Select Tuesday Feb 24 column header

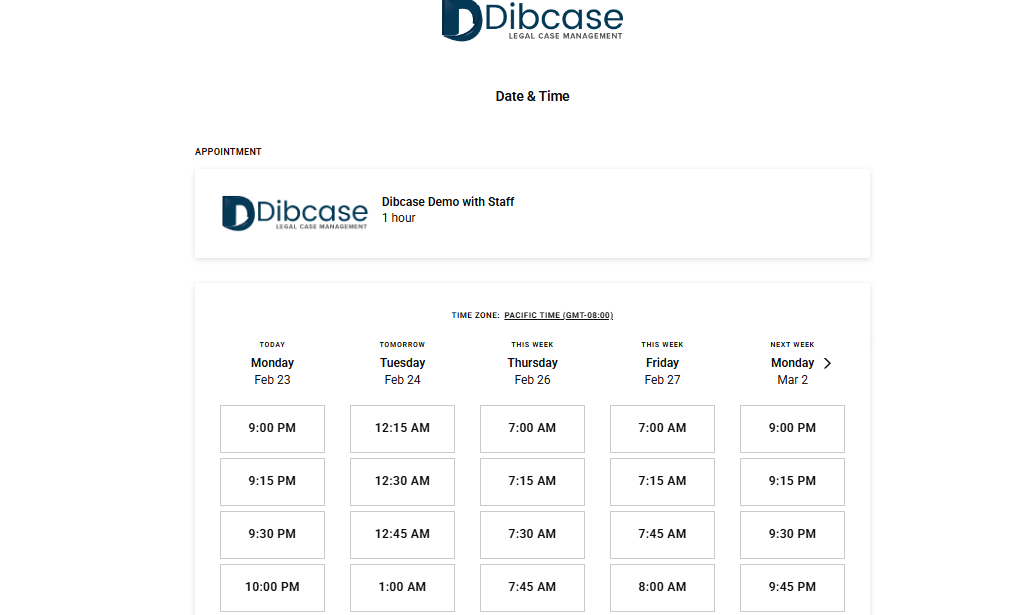(402, 363)
